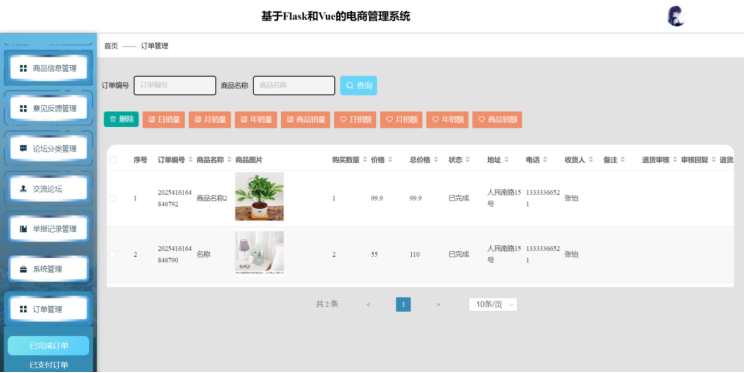Open 论坛分类管理 in the sidebar
This screenshot has width=744, height=373.
pos(48,149)
